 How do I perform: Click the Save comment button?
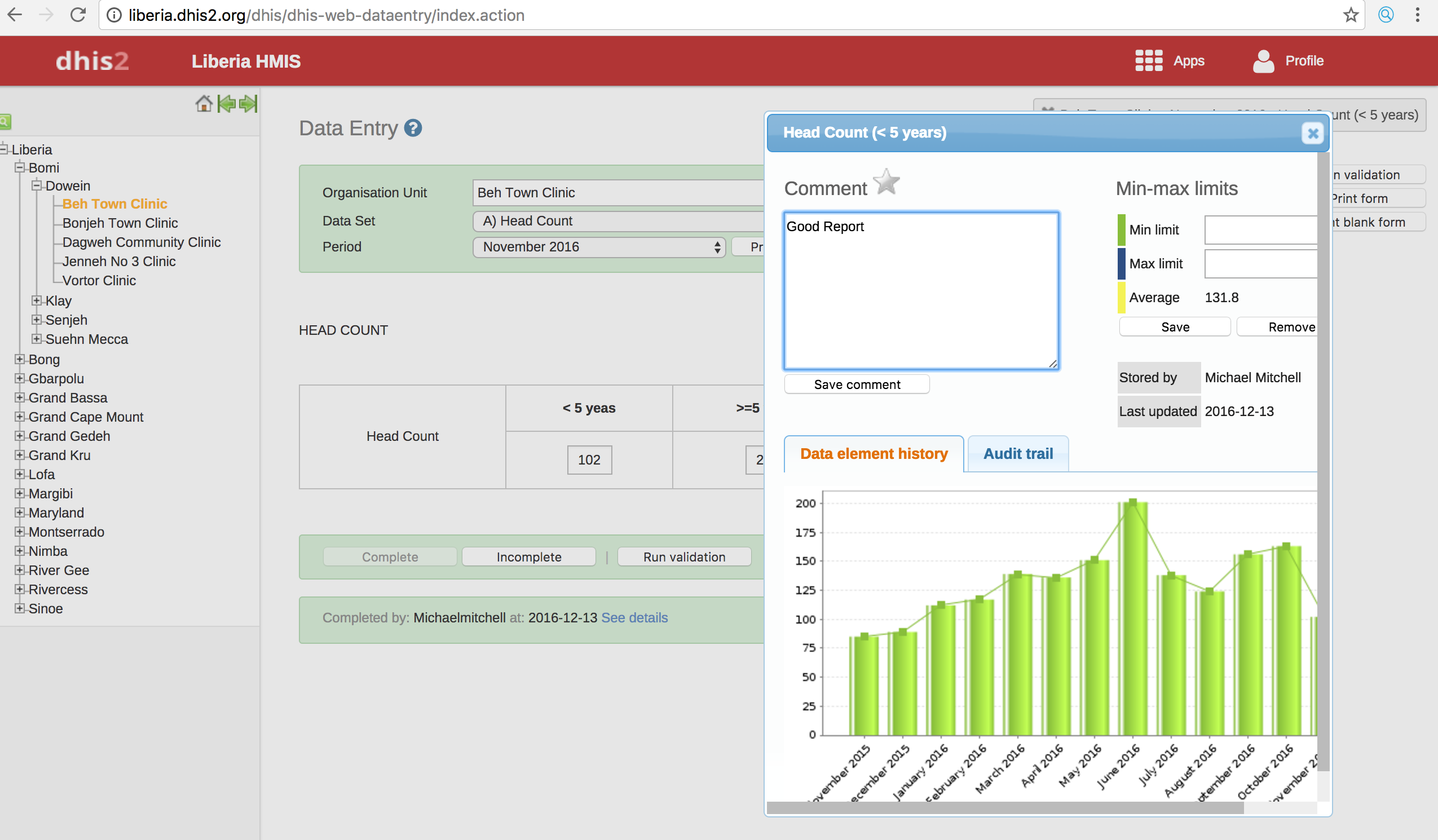point(857,384)
